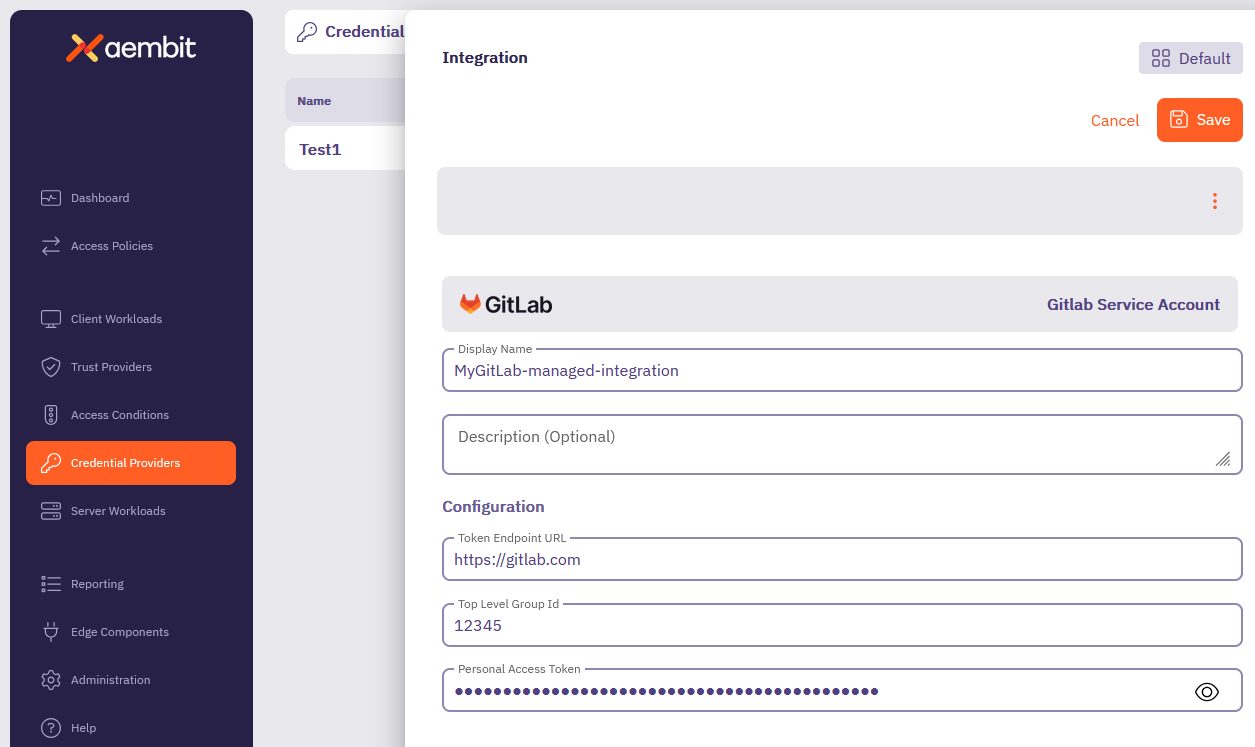
Task: Click into the Personal Access Token field
Action: click(x=842, y=690)
